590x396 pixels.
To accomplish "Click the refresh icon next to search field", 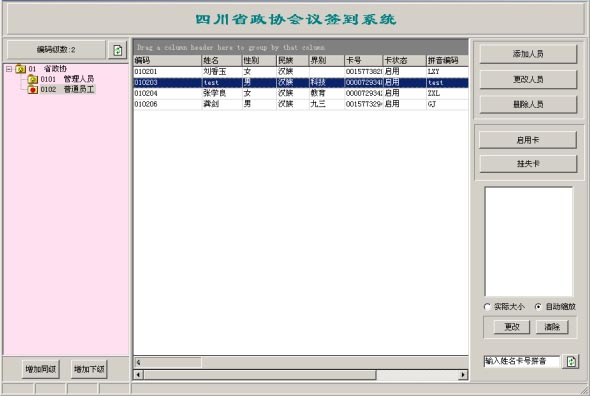I will (571, 362).
